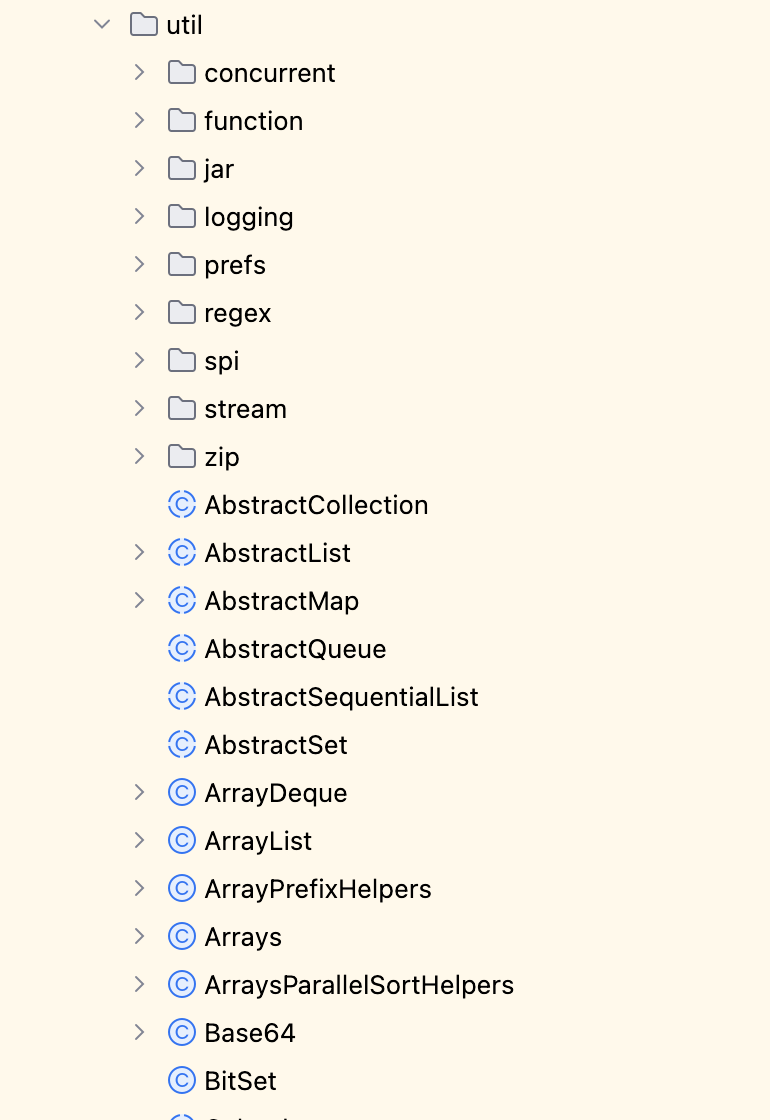The height and width of the screenshot is (1120, 770).
Task: Select the ArrayPrefixHelpers class
Action: (317, 889)
